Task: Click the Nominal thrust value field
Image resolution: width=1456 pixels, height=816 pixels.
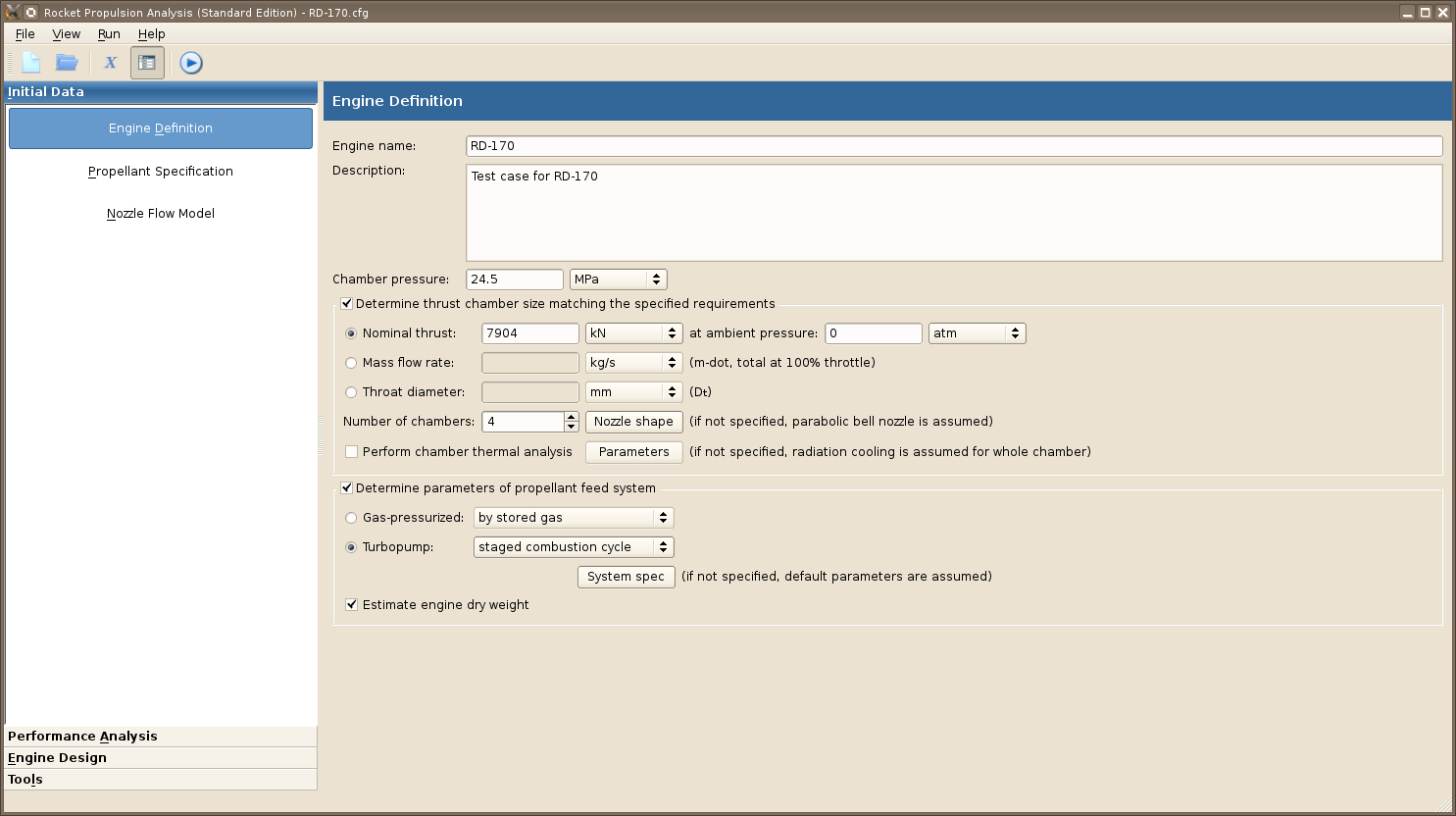Action: (530, 333)
